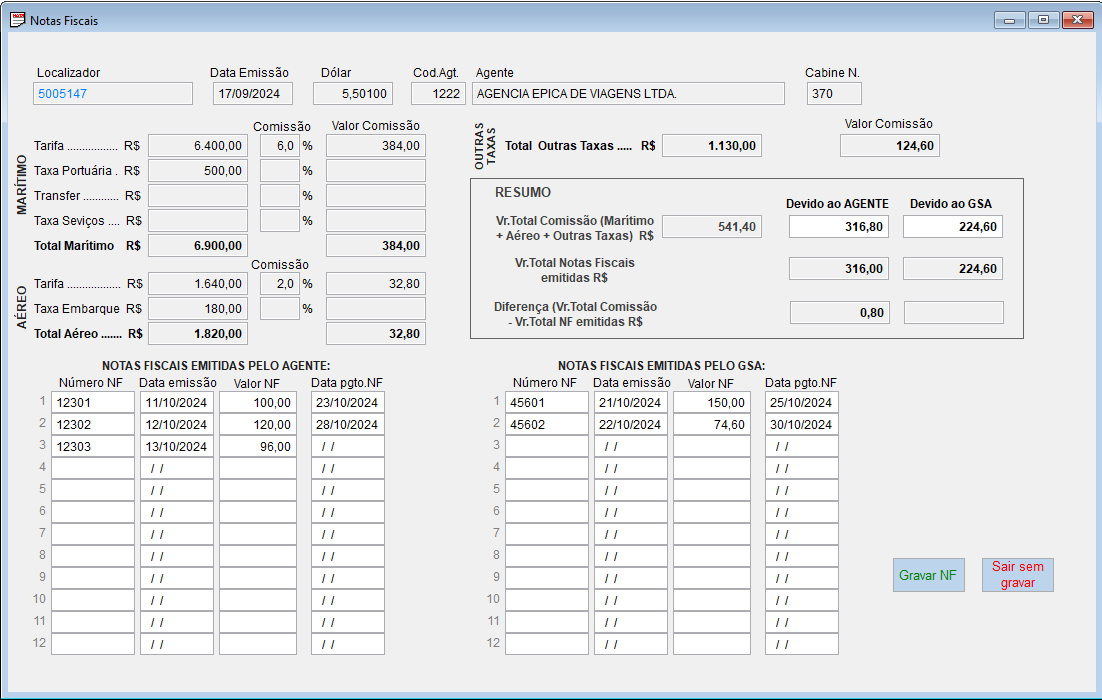Viewport: 1102px width, 700px height.
Task: Click the Notas Fiscais window title icon
Action: tap(17, 19)
